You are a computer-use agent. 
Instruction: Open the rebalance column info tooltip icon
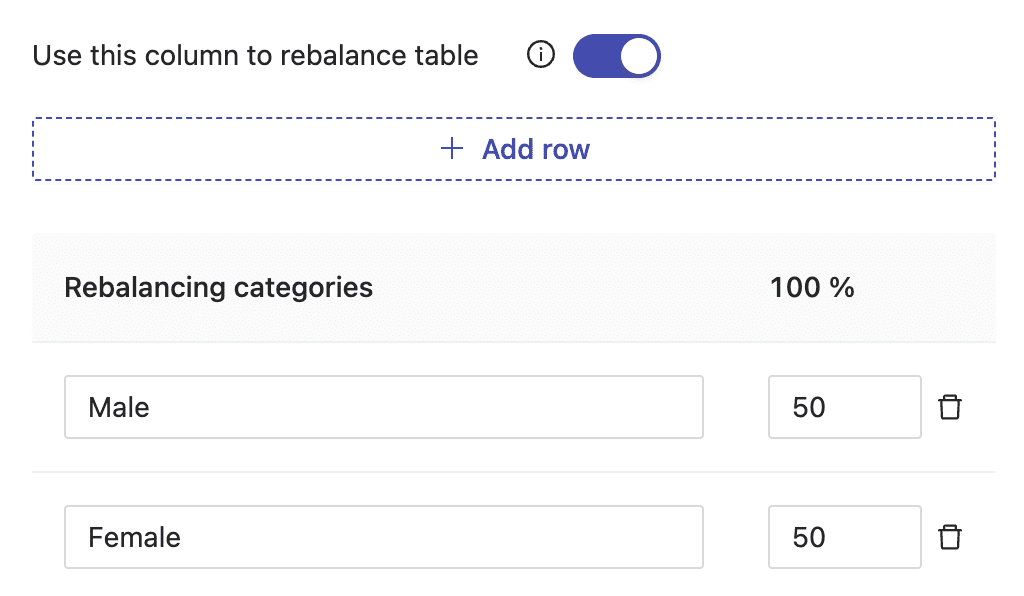pos(541,55)
